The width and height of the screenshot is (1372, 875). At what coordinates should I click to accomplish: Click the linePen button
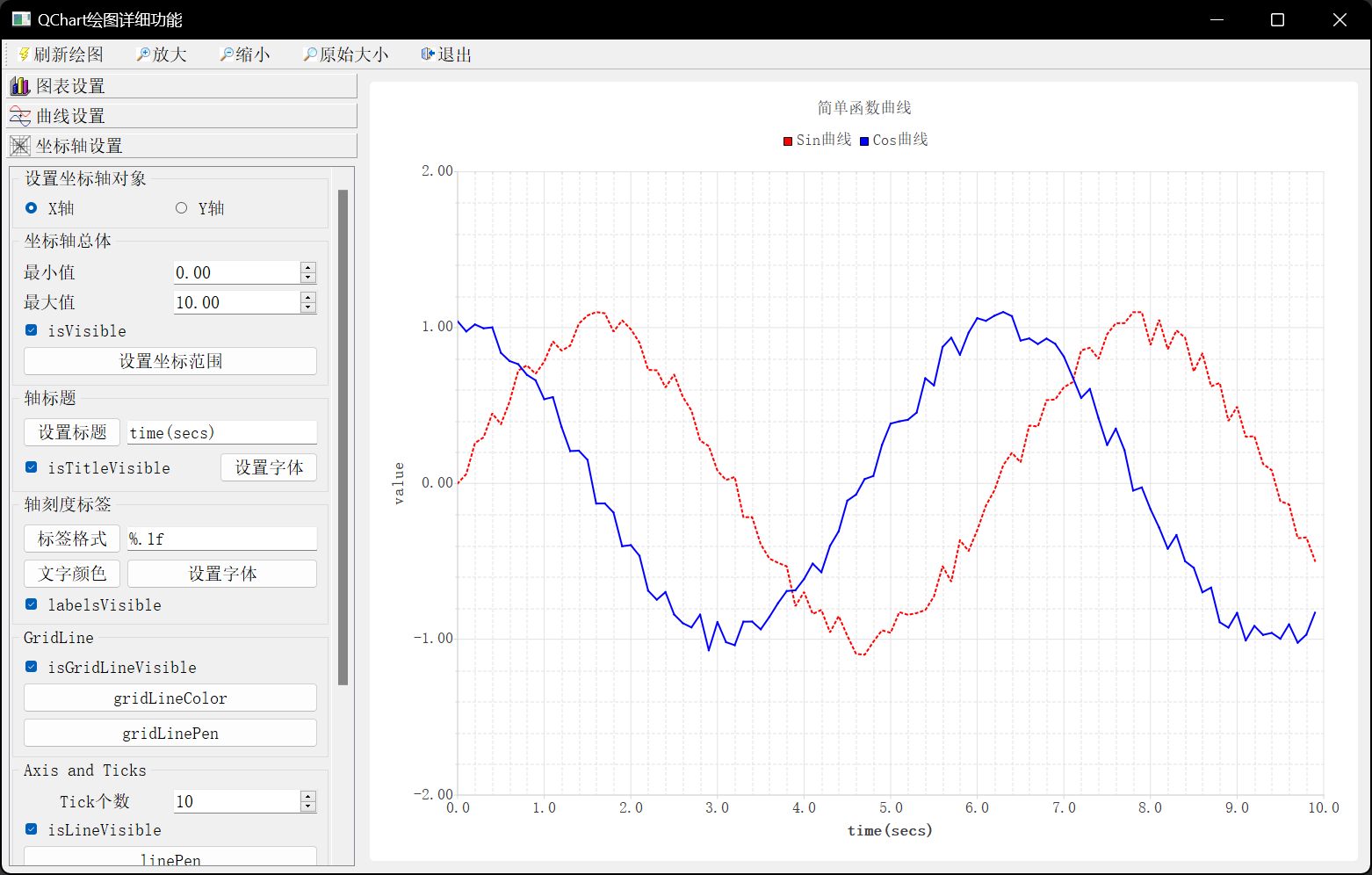(x=170, y=857)
